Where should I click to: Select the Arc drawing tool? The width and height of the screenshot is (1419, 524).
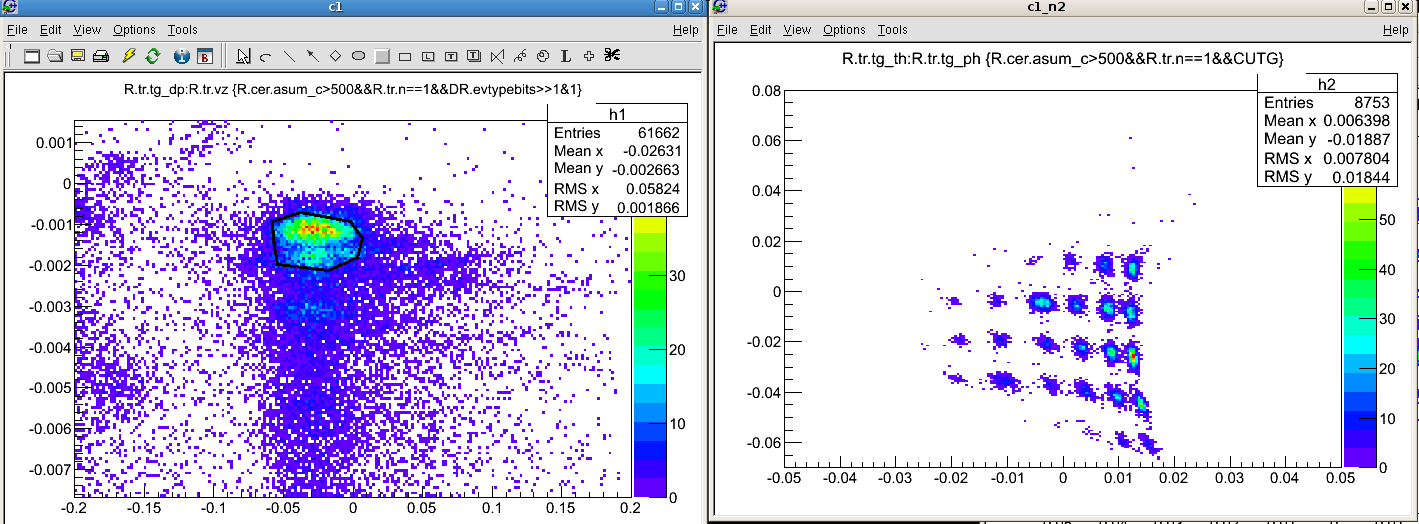point(266,56)
